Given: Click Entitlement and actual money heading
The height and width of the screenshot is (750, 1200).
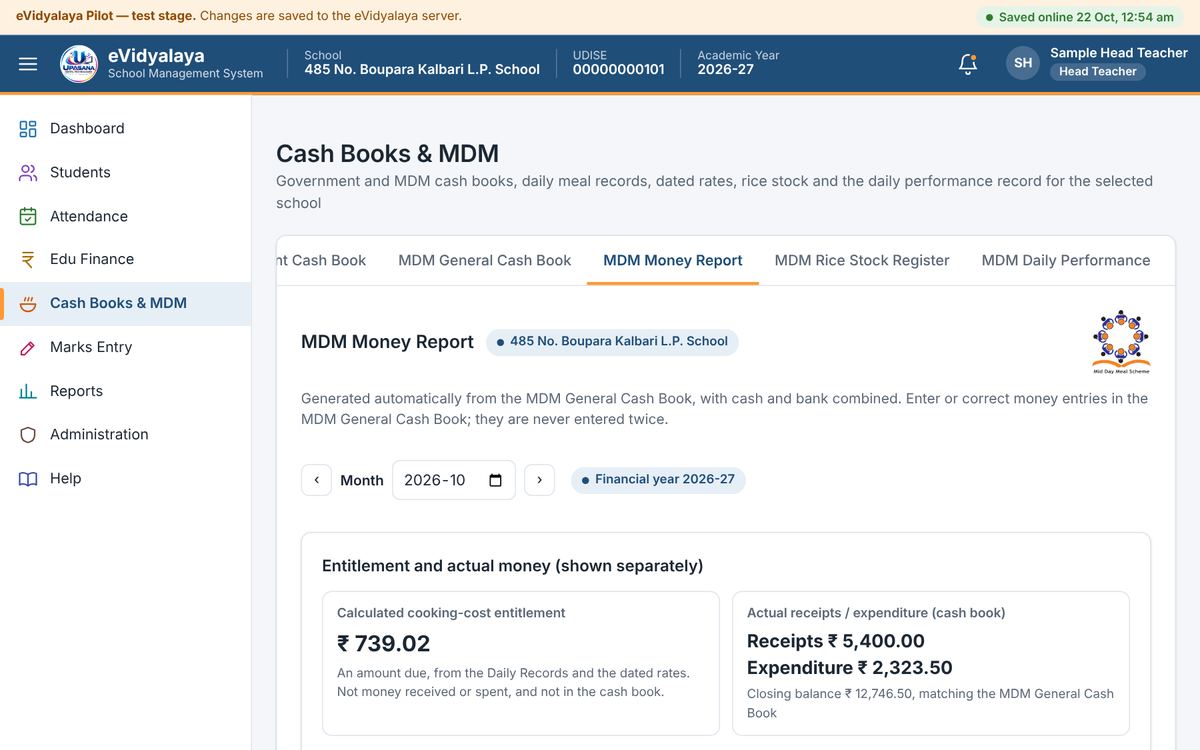Looking at the screenshot, I should 512,566.
